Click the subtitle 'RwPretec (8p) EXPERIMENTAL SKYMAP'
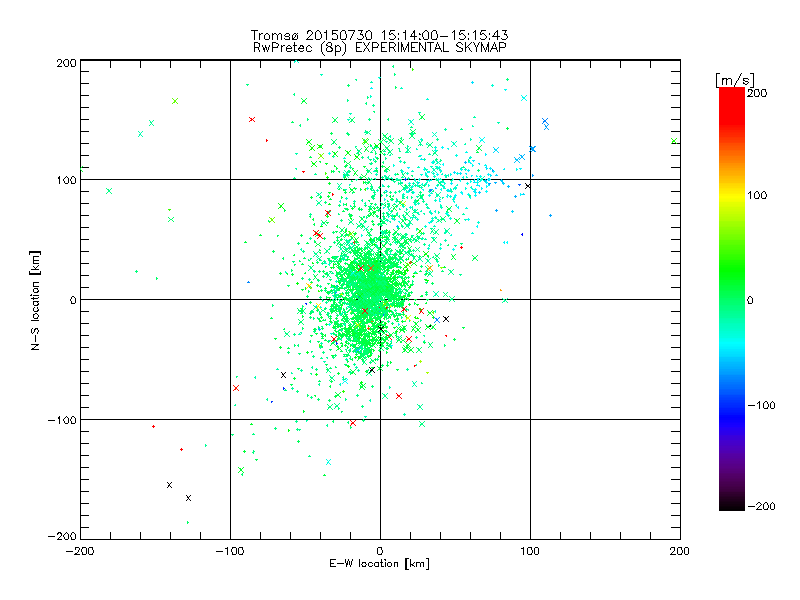The width and height of the screenshot is (800, 600). [379, 47]
